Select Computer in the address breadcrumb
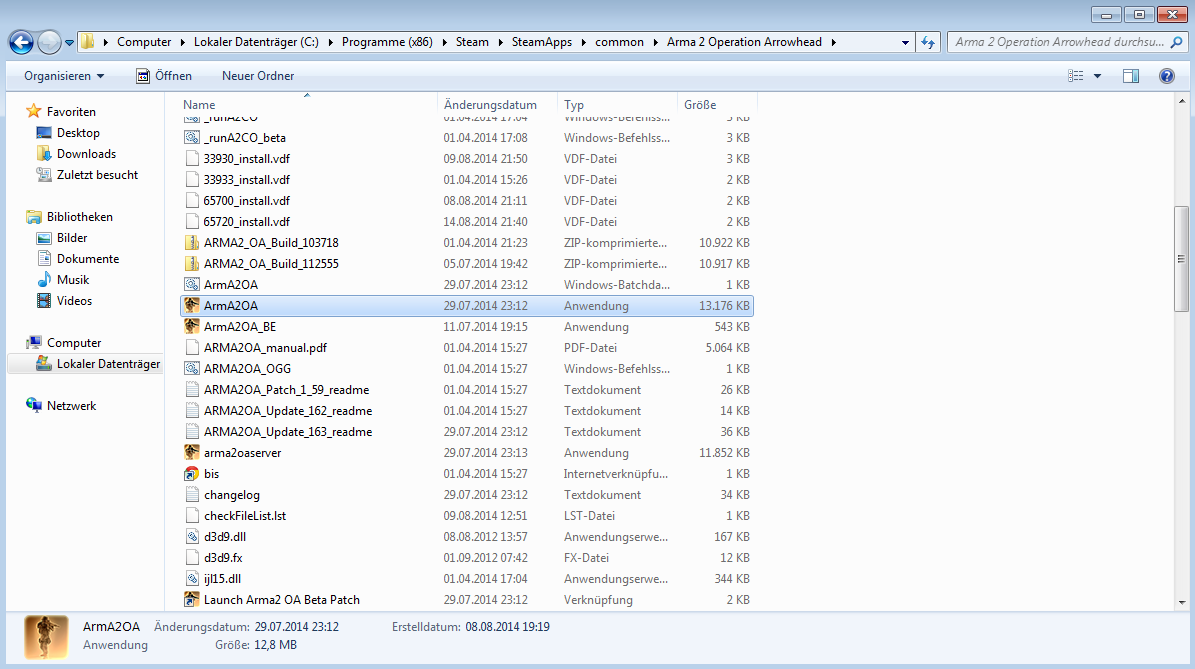This screenshot has height=669, width=1195. tap(144, 42)
